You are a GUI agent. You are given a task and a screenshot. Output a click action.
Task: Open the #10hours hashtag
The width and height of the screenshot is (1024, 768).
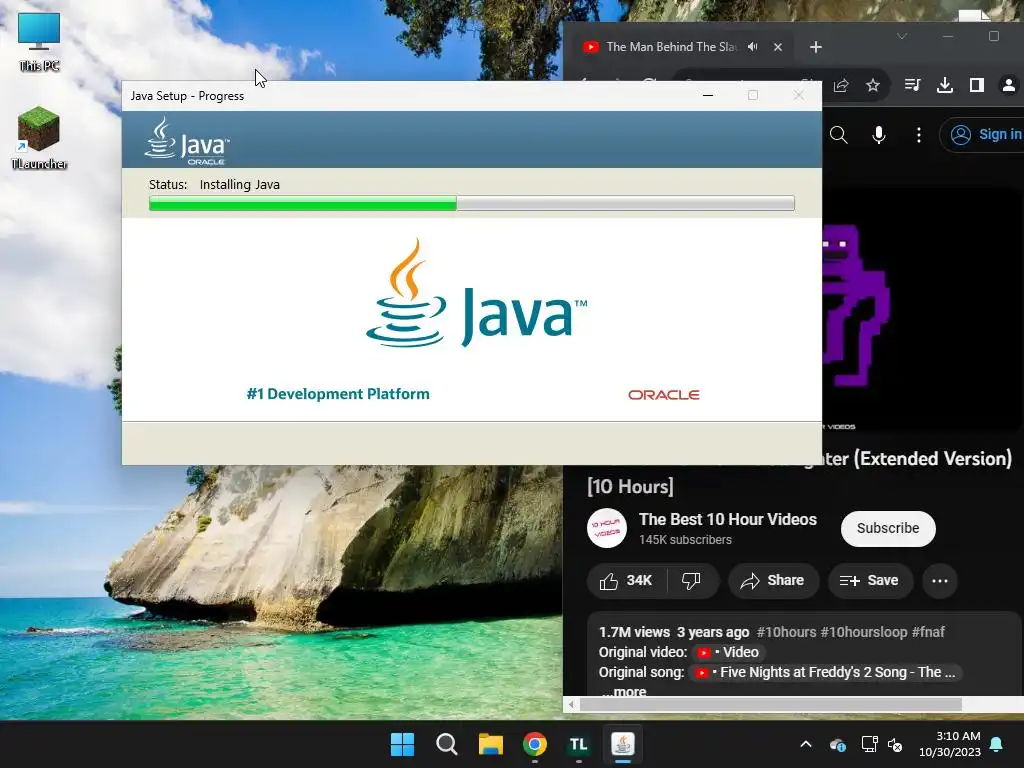(x=786, y=632)
